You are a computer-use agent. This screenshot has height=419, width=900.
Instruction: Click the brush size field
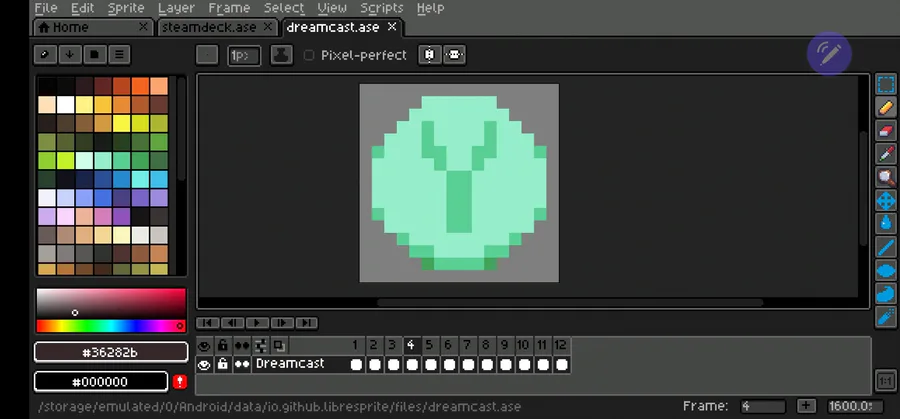click(x=244, y=55)
